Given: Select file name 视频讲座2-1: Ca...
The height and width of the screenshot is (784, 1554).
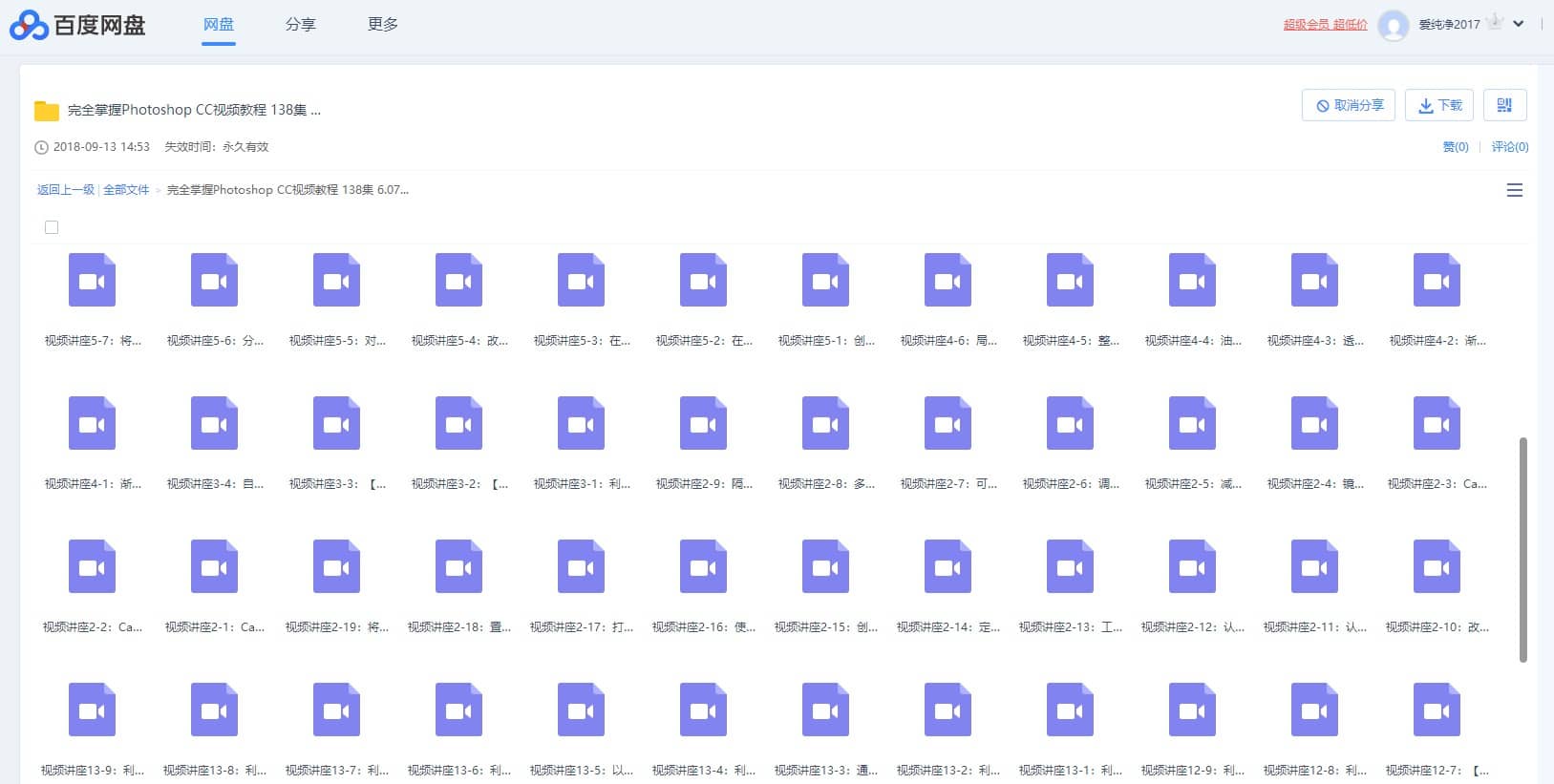Looking at the screenshot, I should (215, 627).
